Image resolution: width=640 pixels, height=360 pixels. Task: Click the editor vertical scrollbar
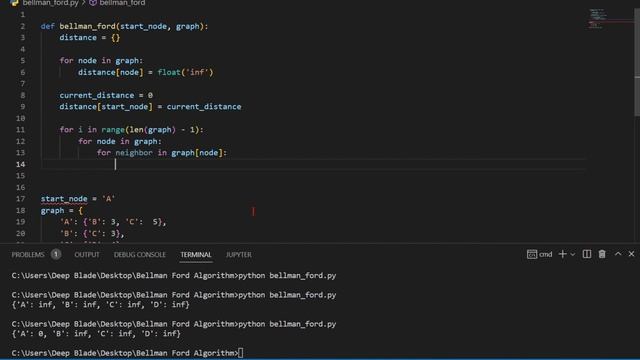pos(637,61)
